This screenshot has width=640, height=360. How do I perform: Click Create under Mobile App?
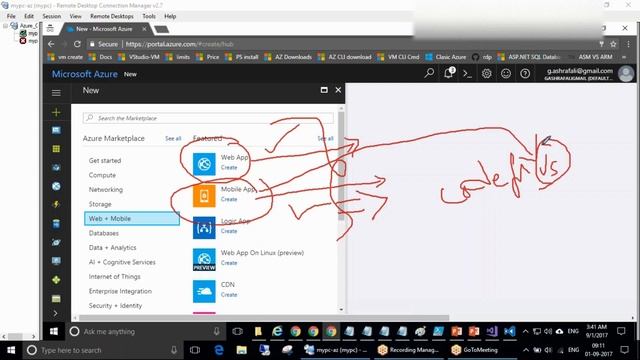[x=229, y=199]
